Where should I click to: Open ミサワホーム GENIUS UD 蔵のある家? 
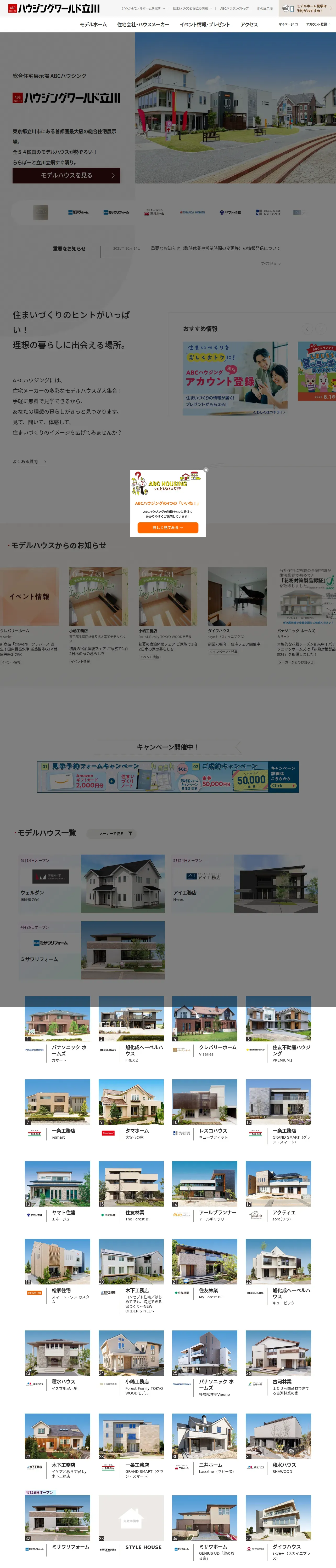click(205, 1528)
